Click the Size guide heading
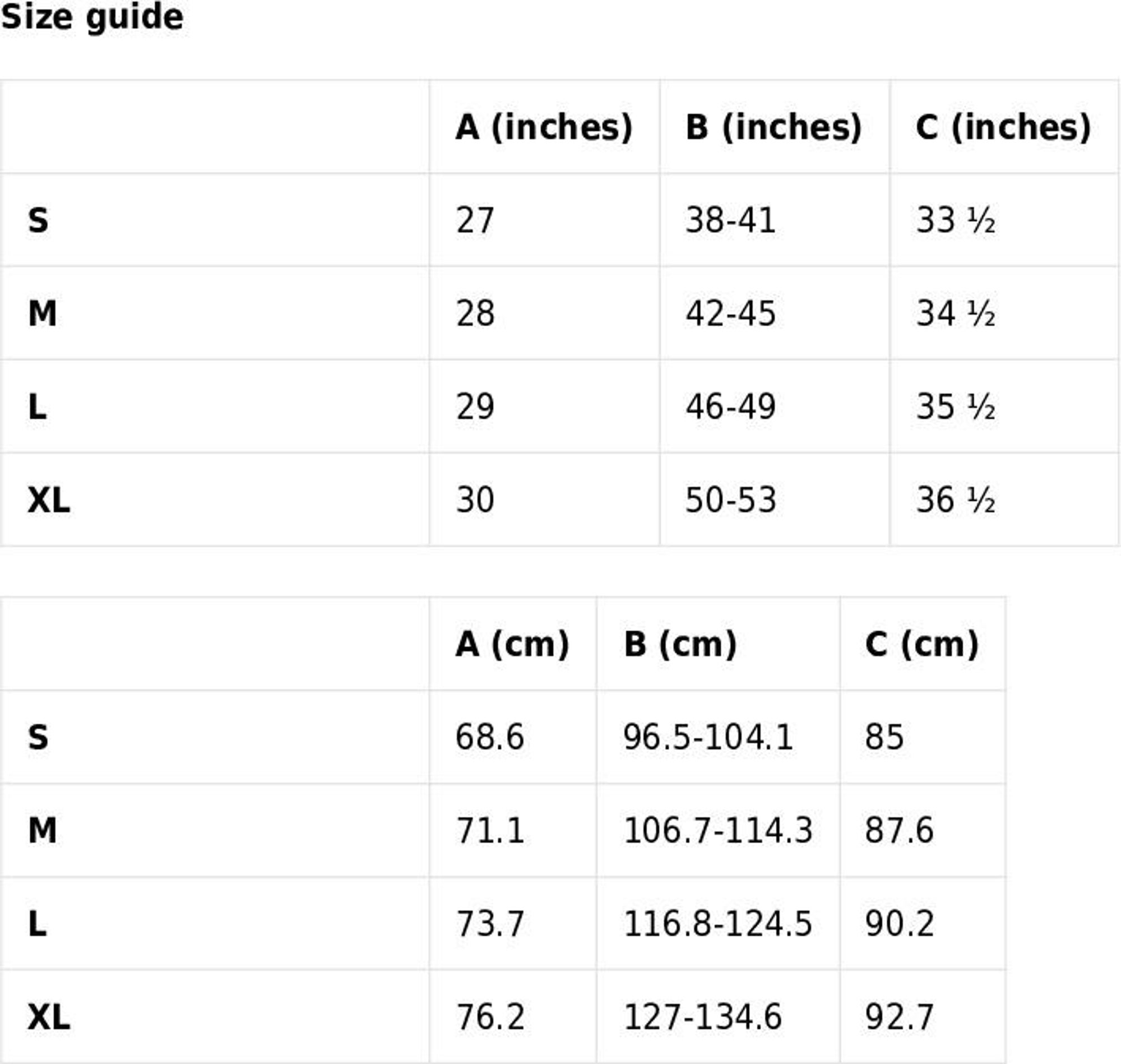1121x1064 pixels. [92, 17]
